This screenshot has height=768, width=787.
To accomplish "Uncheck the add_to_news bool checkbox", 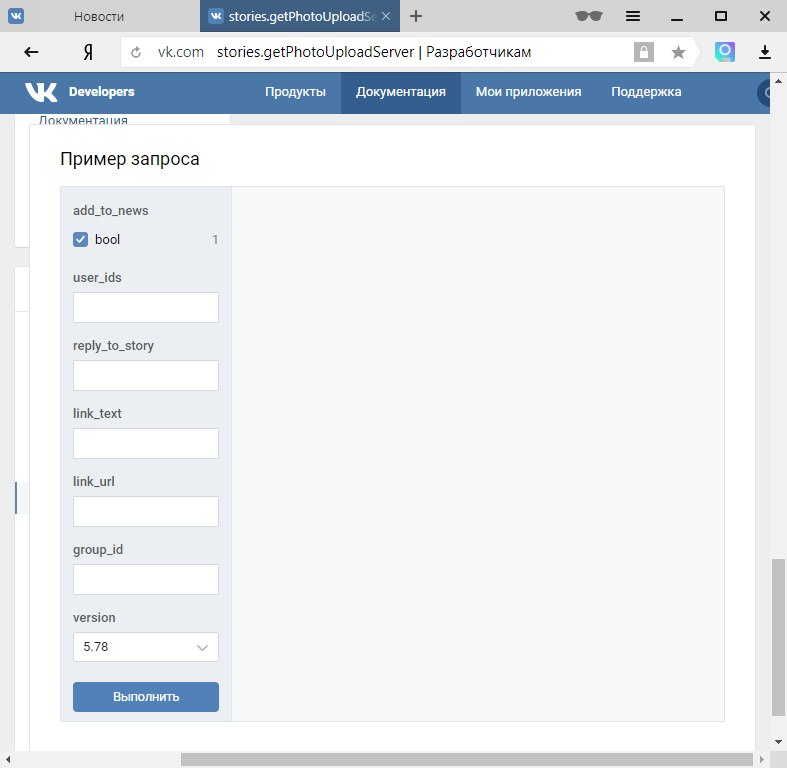I will coord(80,239).
